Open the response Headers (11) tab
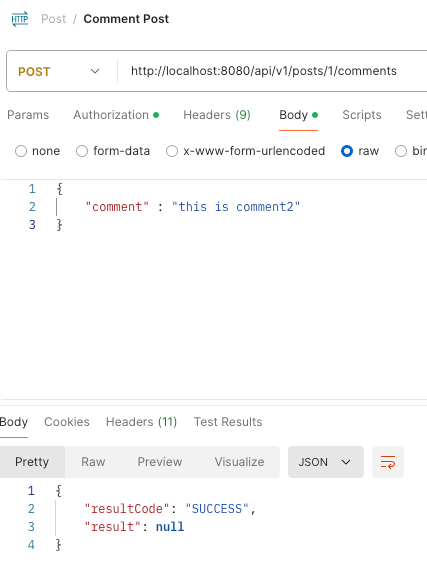 click(x=141, y=422)
